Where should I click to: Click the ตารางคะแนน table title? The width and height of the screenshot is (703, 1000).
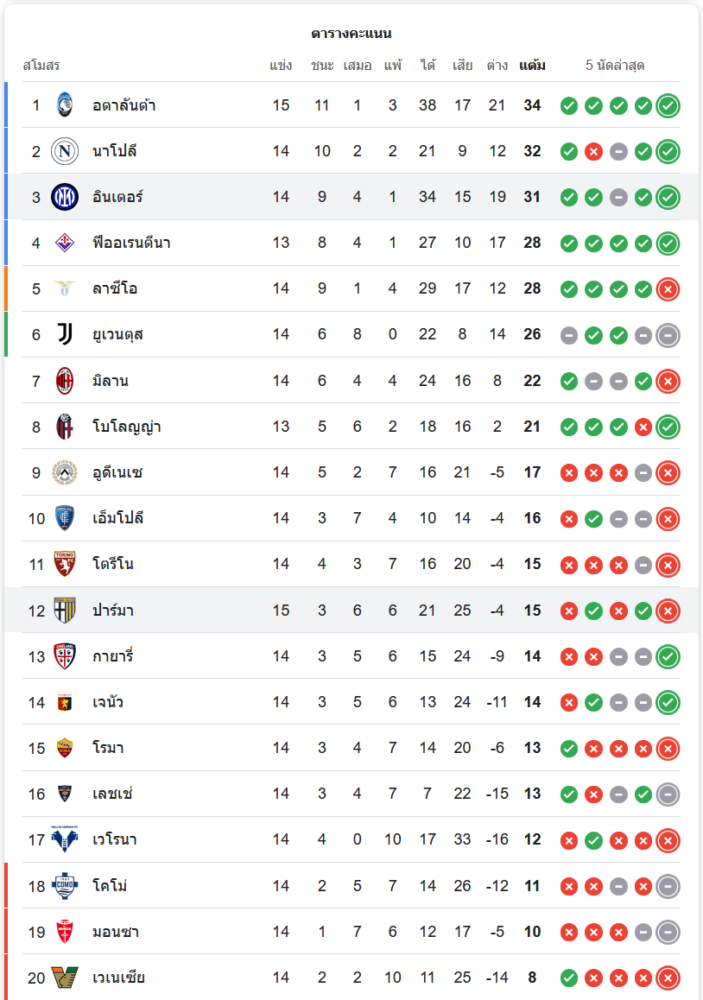[351, 34]
